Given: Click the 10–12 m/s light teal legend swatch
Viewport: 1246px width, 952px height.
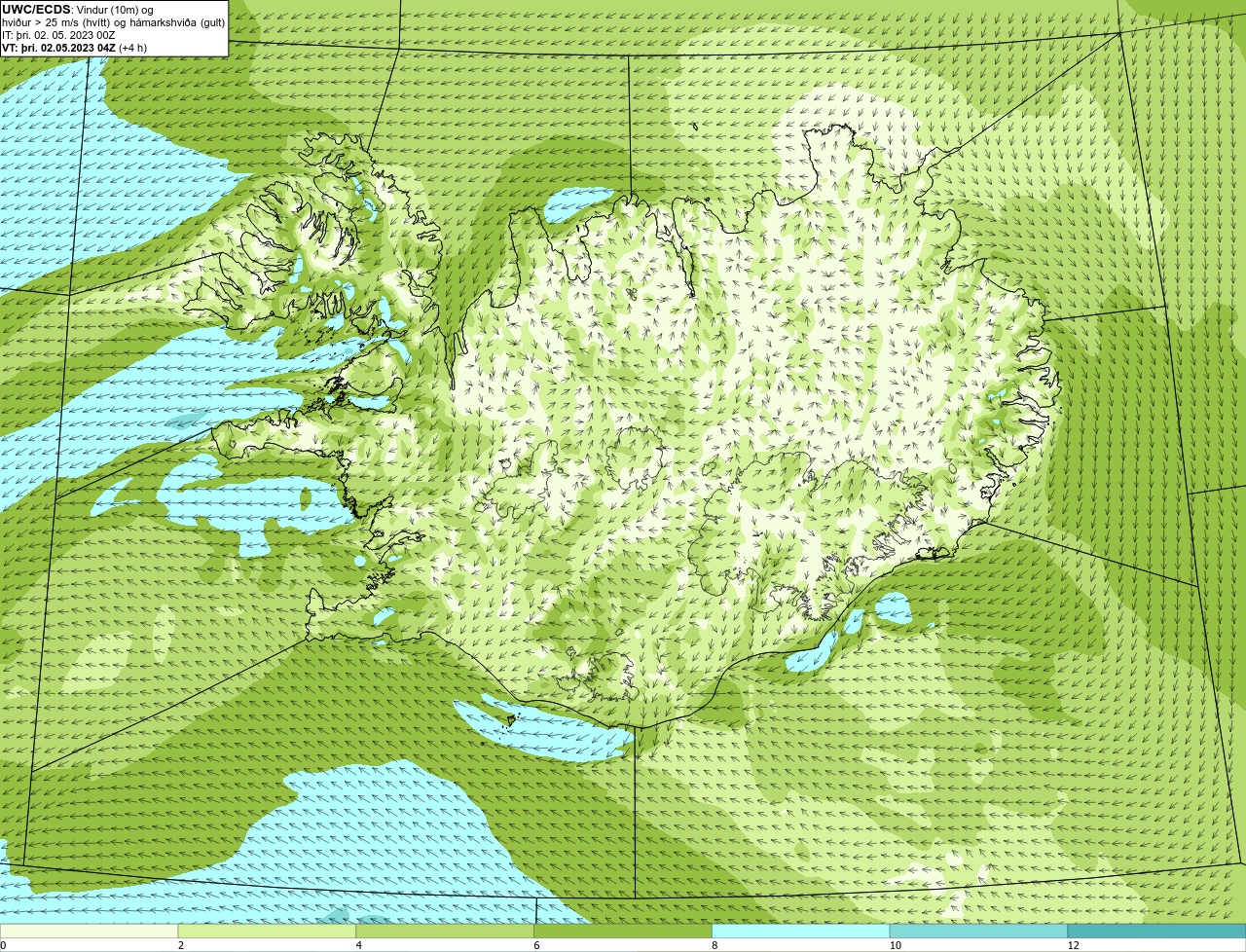Looking at the screenshot, I should click(x=979, y=931).
